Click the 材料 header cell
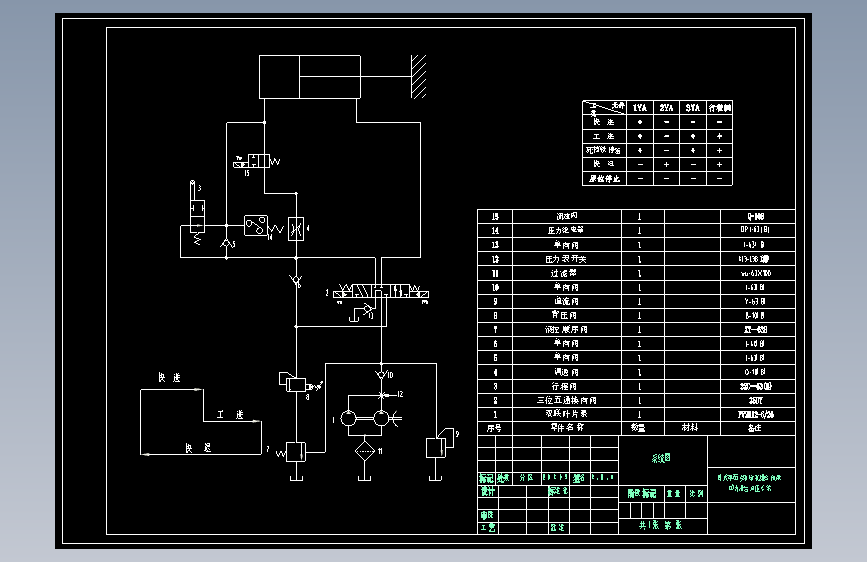 point(690,428)
